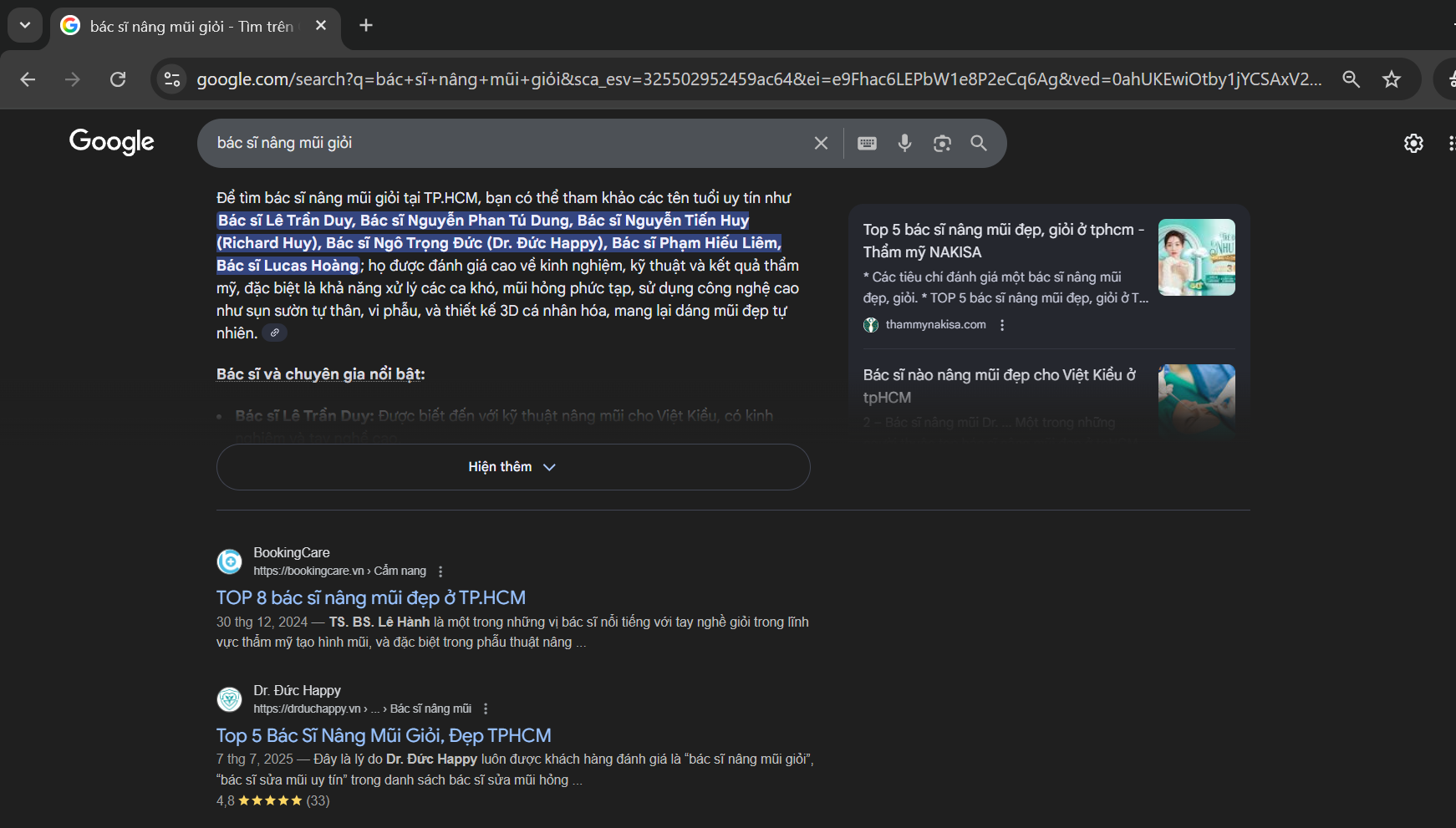Image resolution: width=1456 pixels, height=828 pixels.
Task: Open more options for BookingCare result
Action: tap(440, 571)
